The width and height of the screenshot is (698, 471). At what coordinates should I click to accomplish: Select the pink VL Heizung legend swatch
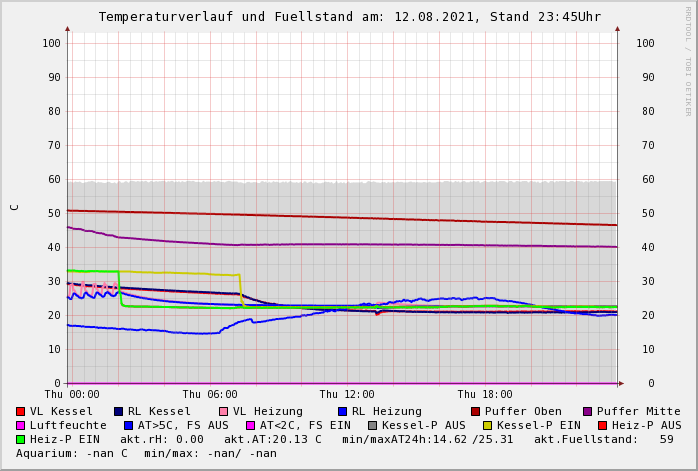coord(223,411)
